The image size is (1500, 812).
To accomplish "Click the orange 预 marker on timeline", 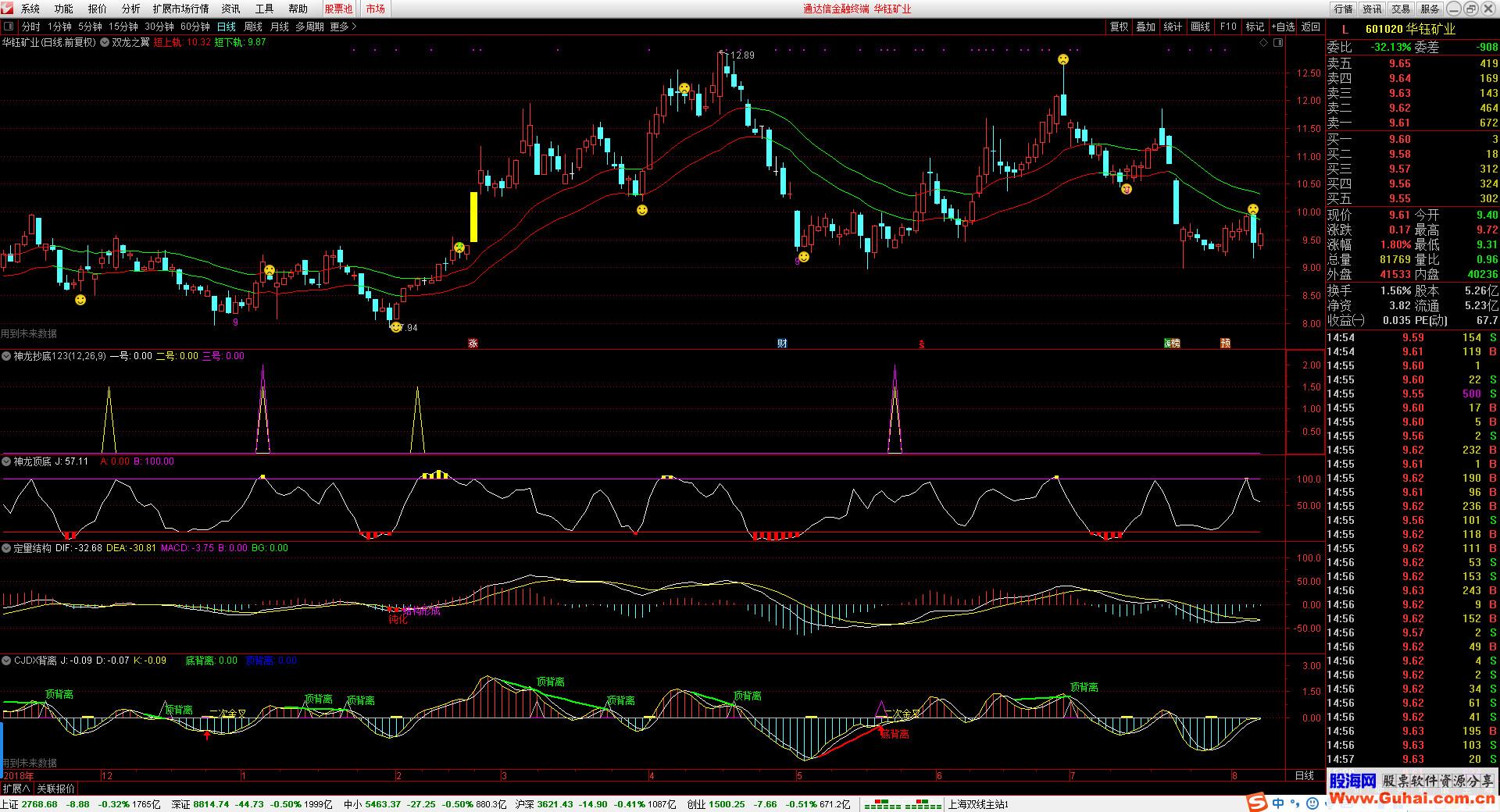I will [1226, 344].
